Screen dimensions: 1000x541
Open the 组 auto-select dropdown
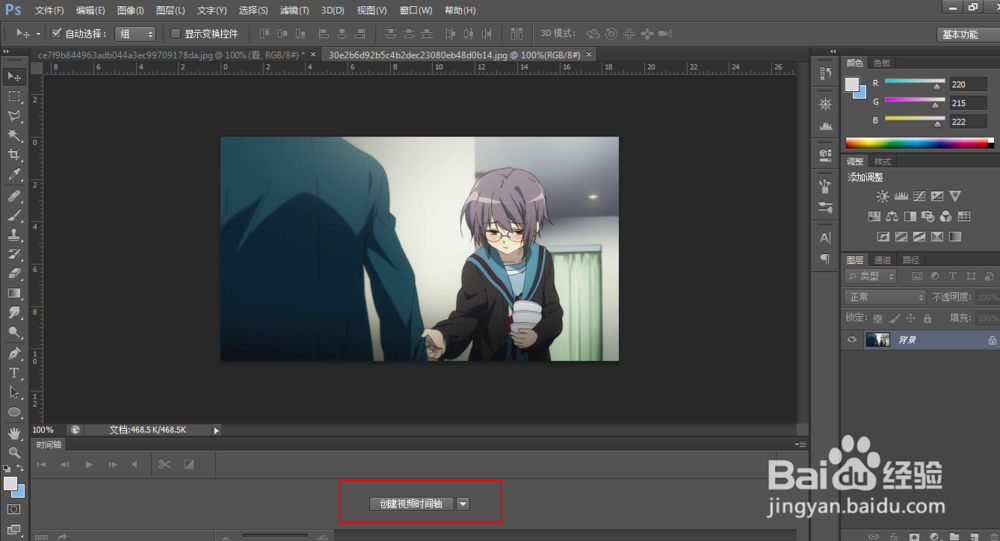point(135,34)
